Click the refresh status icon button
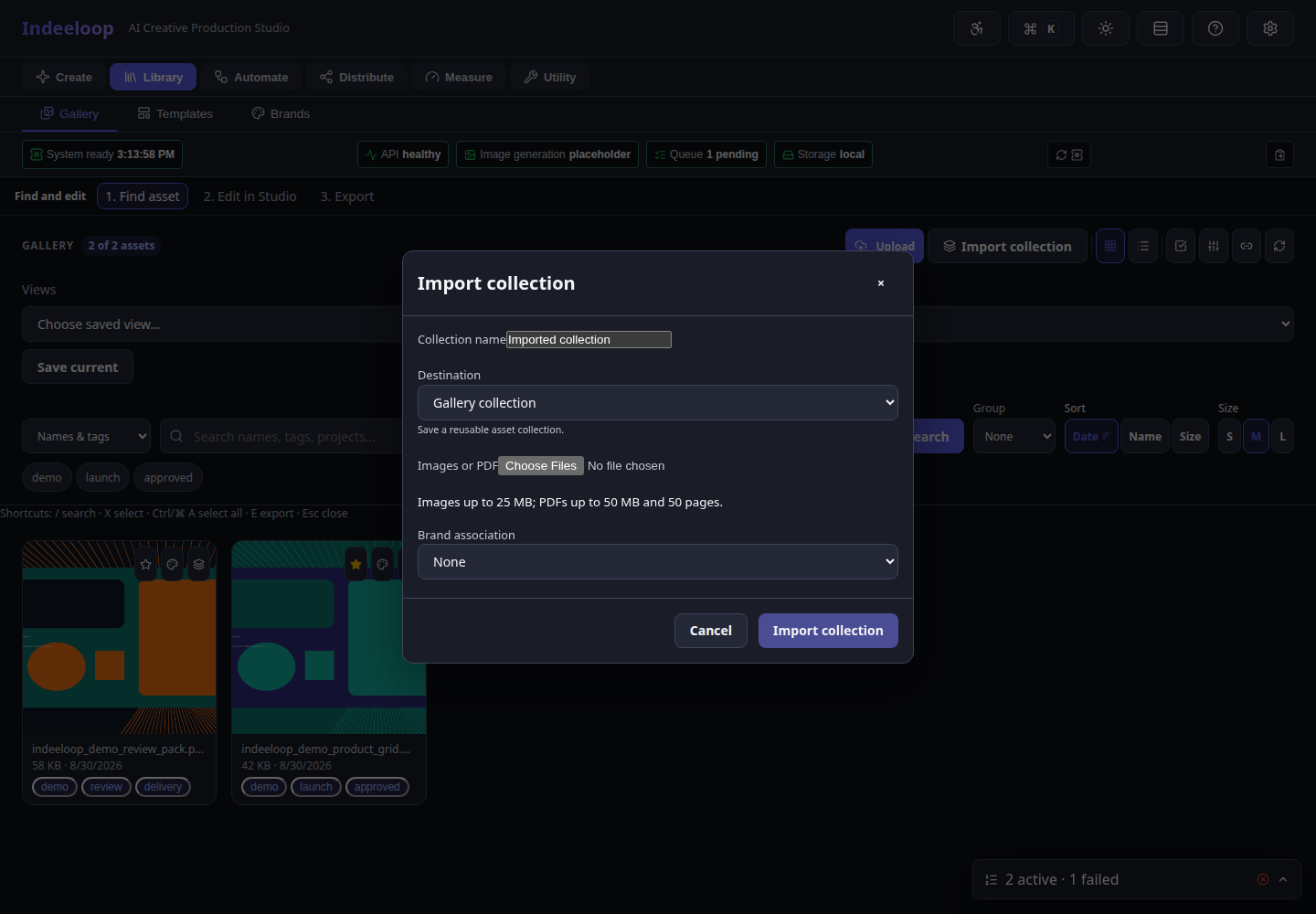The image size is (1316, 914). 1069,154
